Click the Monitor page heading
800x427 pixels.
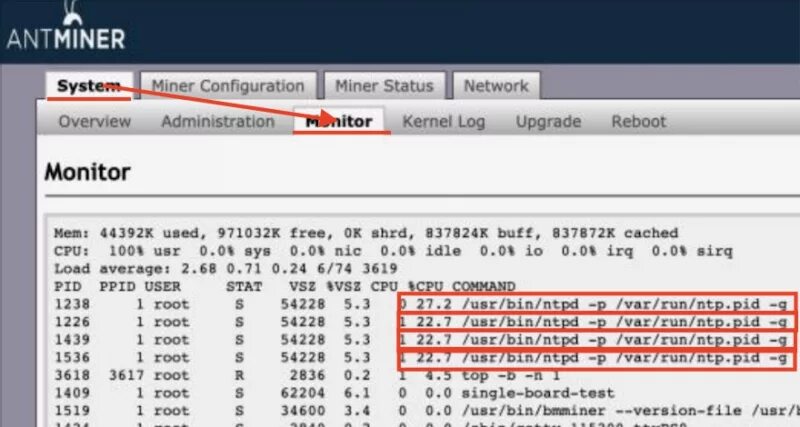[x=87, y=172]
